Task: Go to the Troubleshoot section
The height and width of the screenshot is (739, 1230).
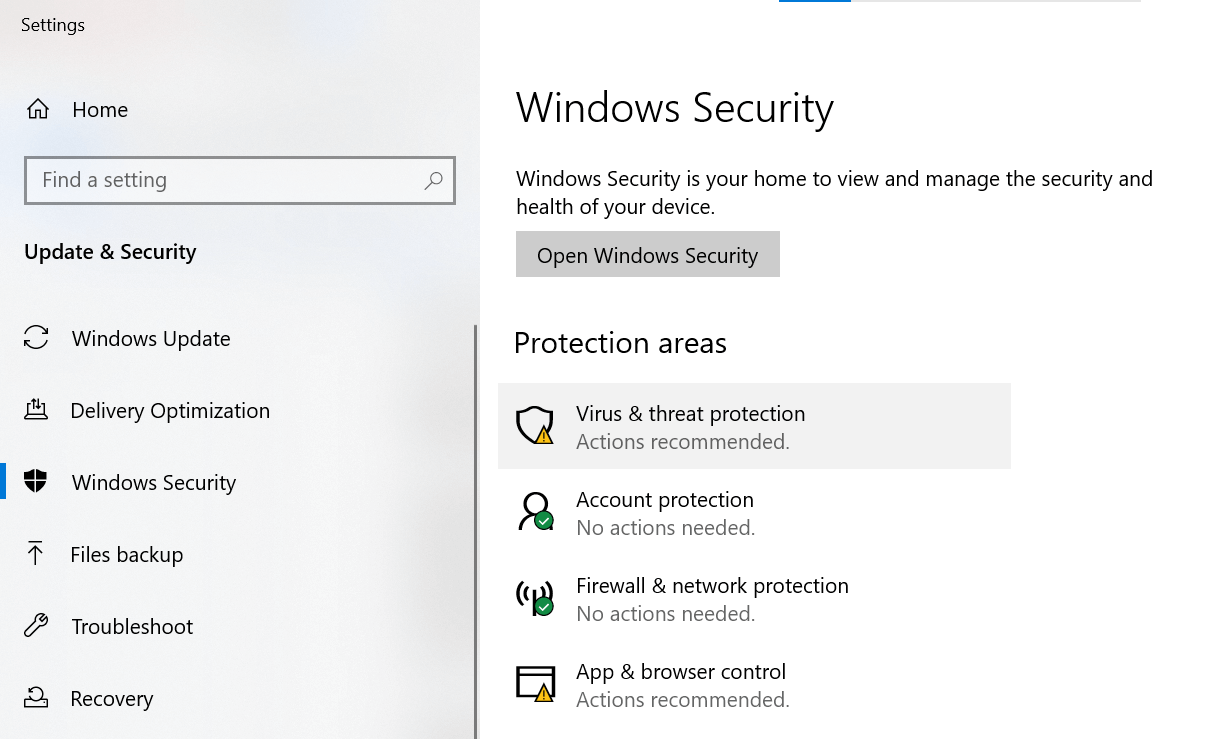Action: coord(132,627)
